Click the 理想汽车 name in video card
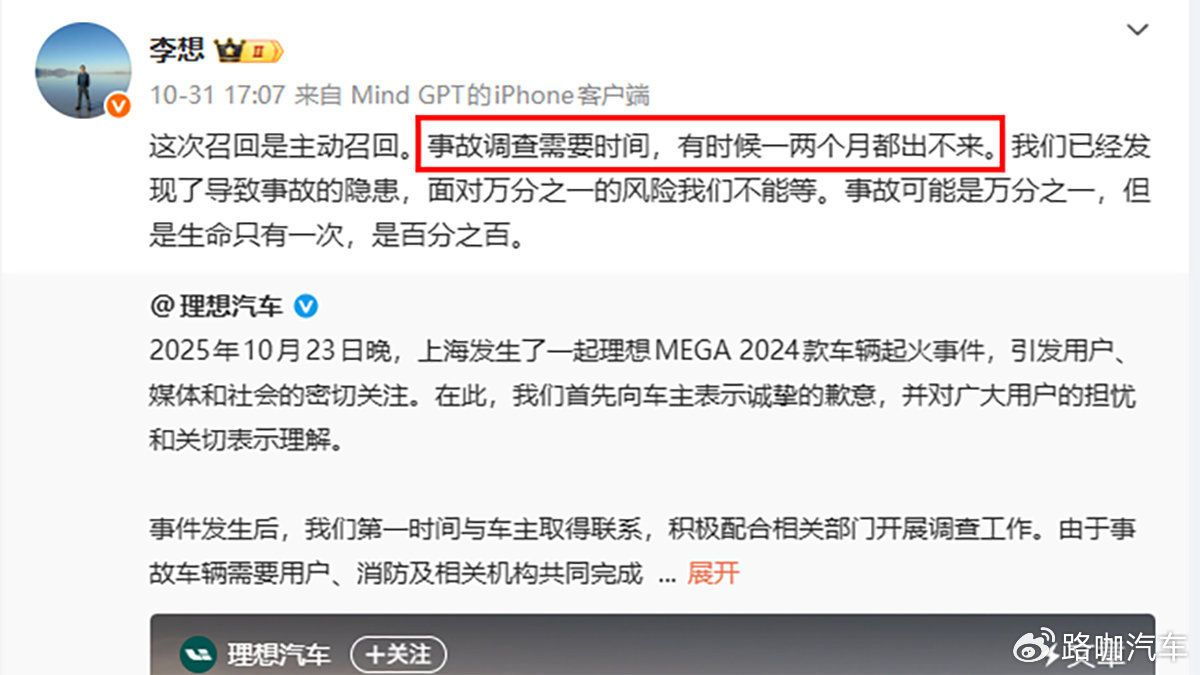The image size is (1200, 675). 278,655
